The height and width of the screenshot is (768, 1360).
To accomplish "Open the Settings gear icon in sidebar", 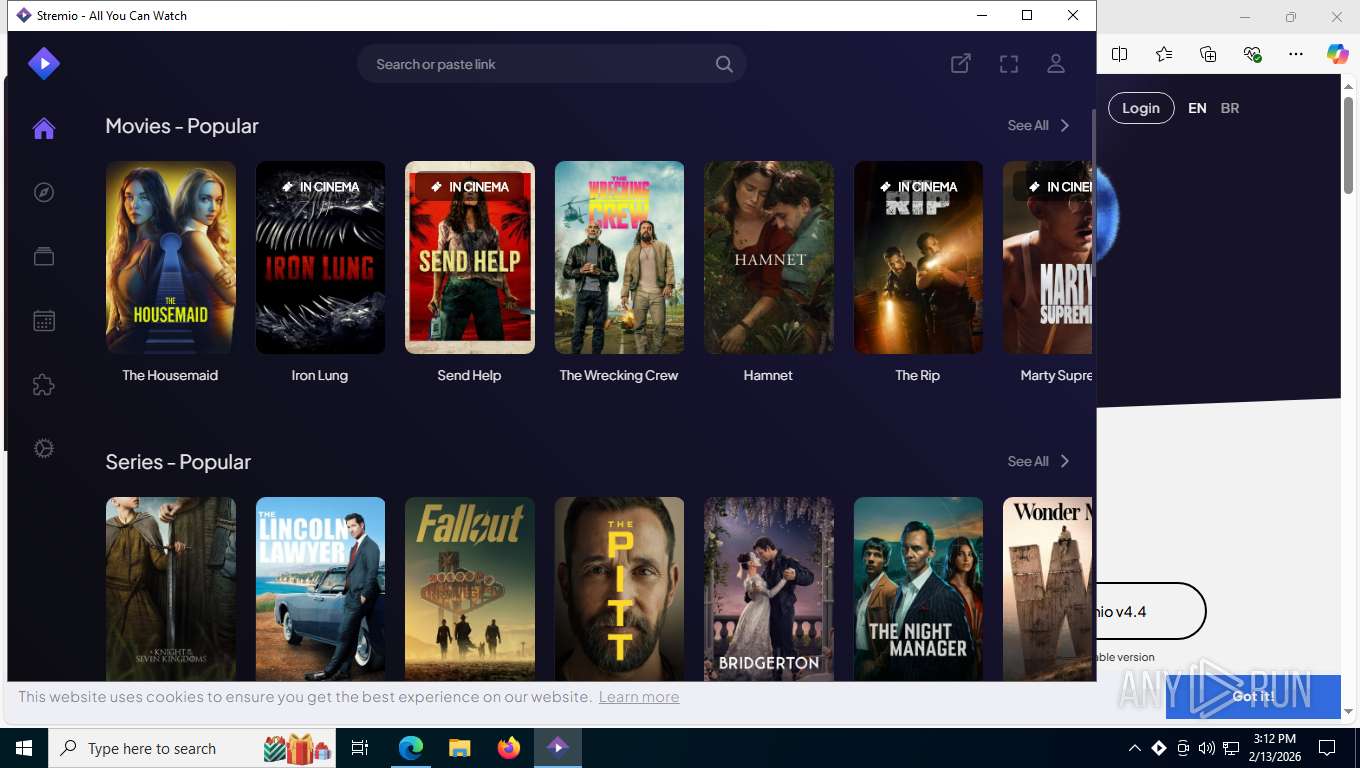I will click(x=43, y=448).
